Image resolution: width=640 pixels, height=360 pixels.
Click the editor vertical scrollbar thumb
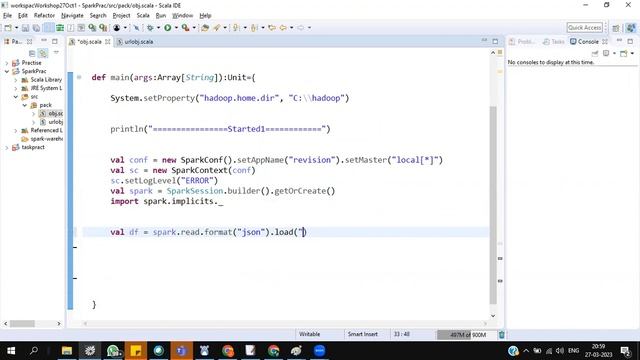pos(493,204)
